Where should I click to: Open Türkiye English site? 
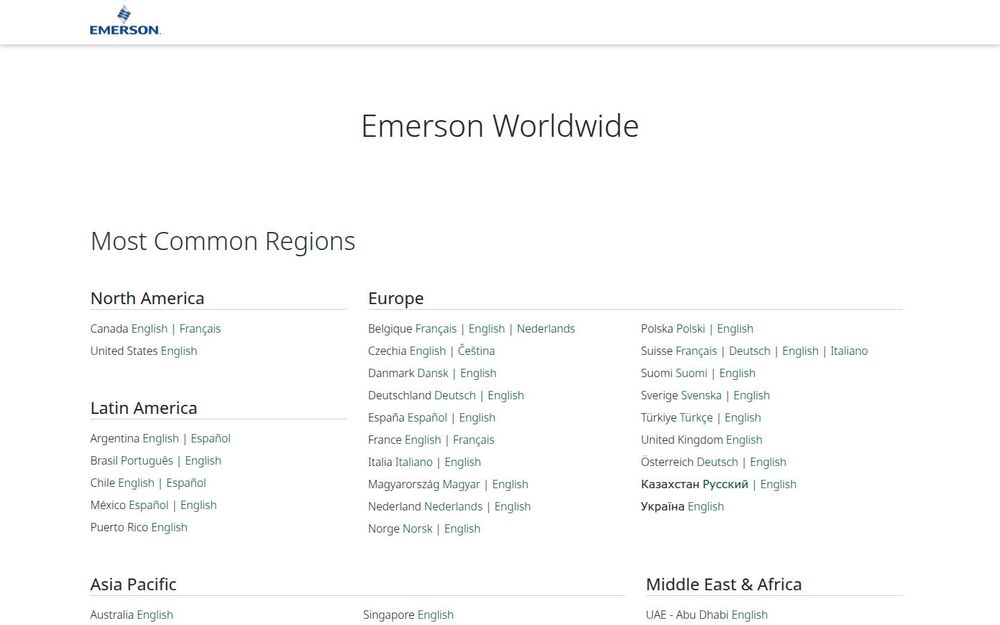(x=742, y=418)
